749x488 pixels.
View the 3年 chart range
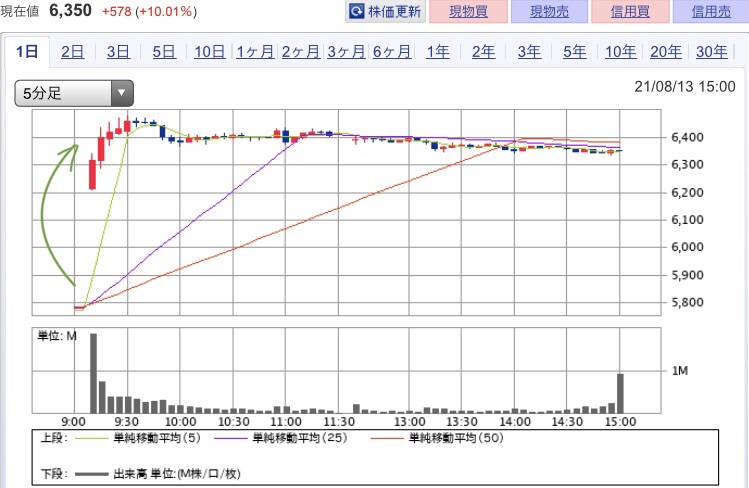pyautogui.click(x=529, y=52)
